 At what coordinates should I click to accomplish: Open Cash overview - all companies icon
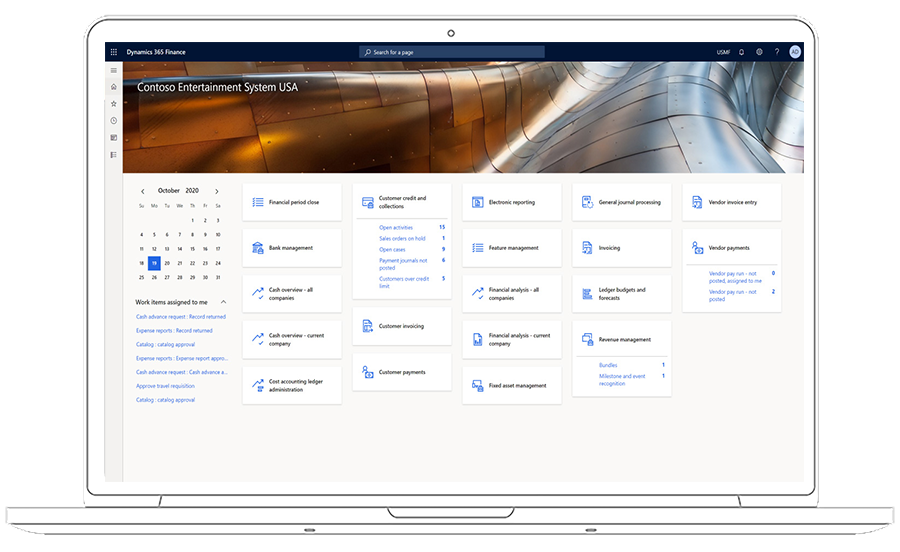coord(258,293)
